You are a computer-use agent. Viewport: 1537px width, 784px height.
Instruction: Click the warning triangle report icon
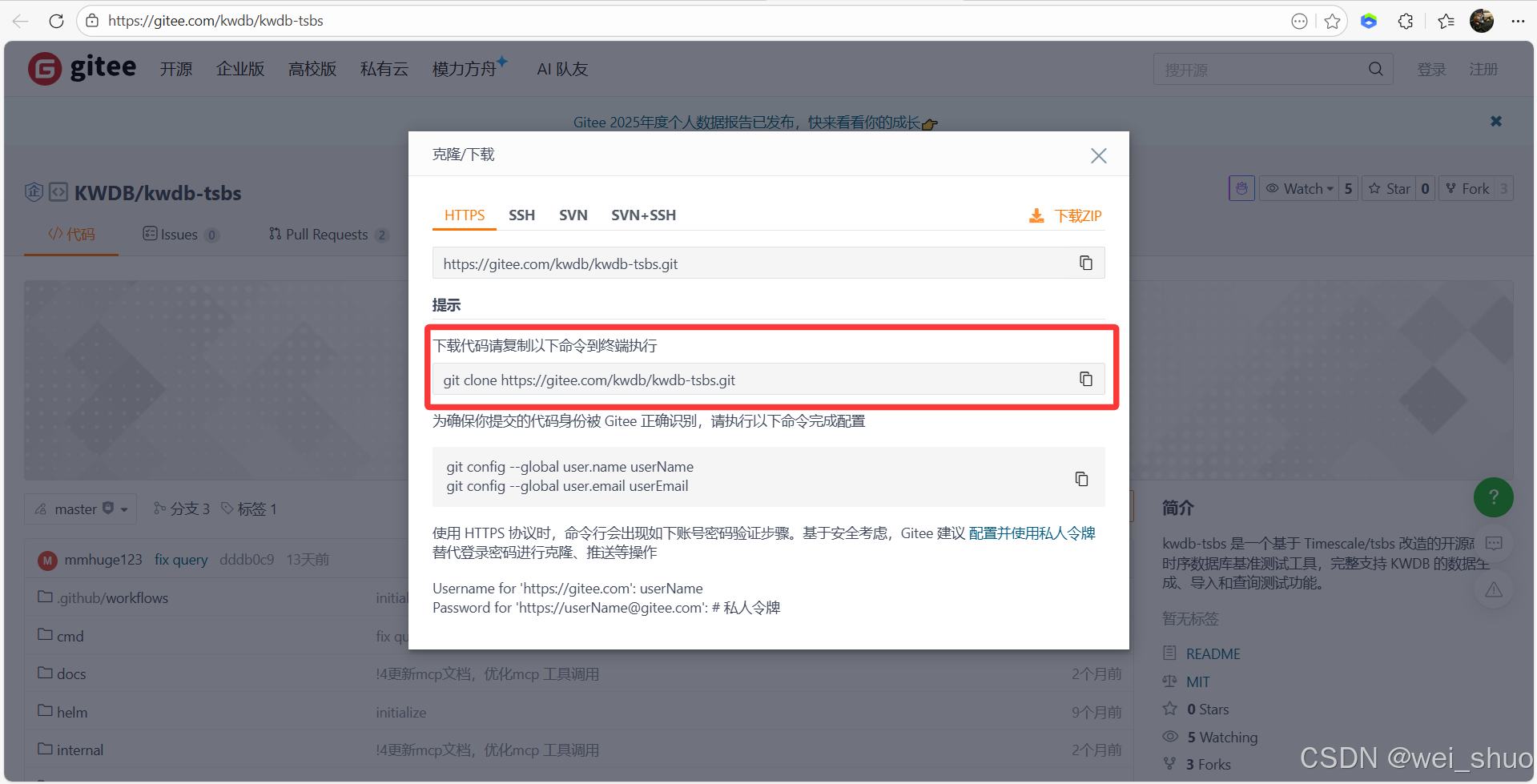(1494, 590)
